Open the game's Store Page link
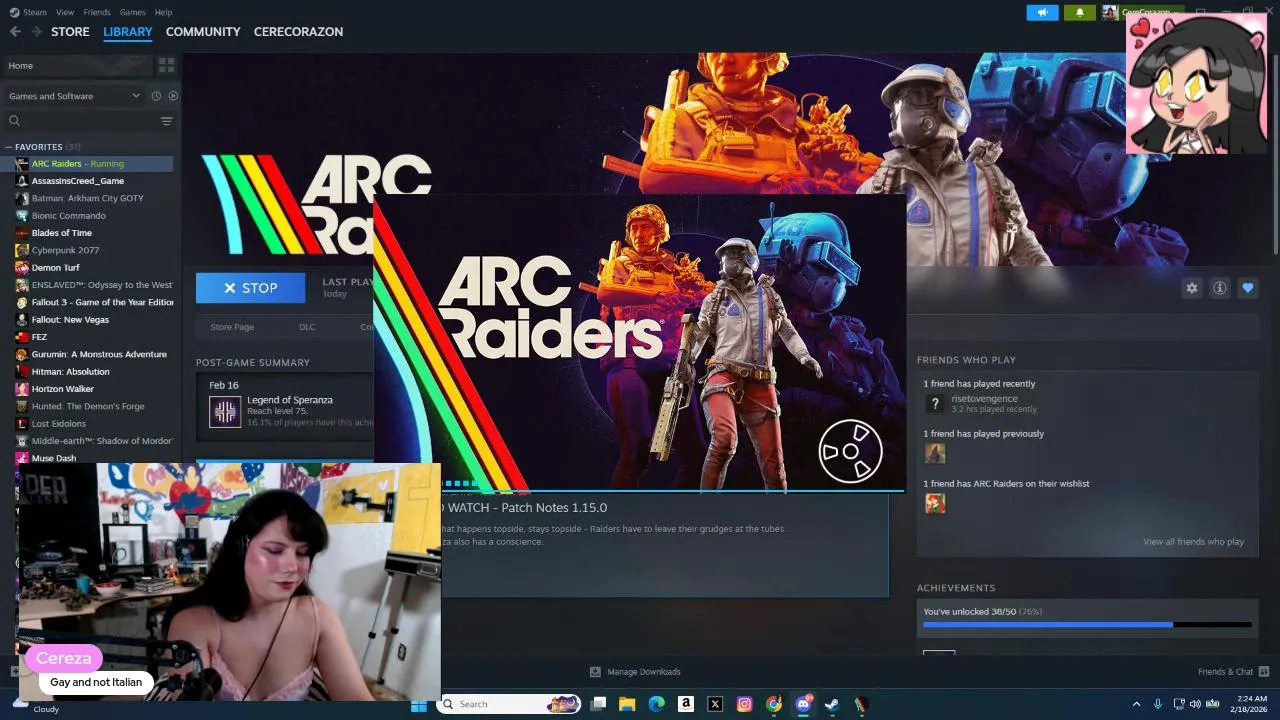 pos(232,327)
